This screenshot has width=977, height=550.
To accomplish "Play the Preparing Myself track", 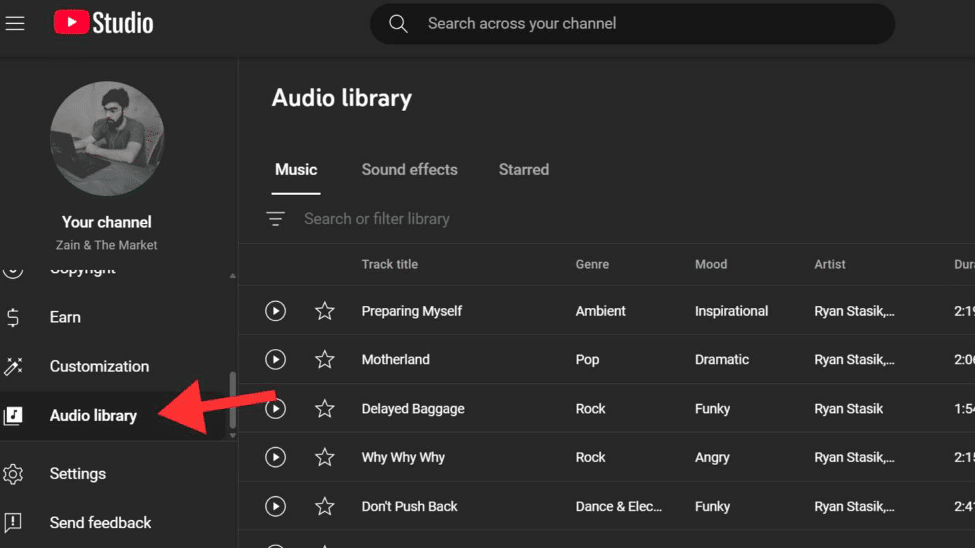I will tap(275, 311).
